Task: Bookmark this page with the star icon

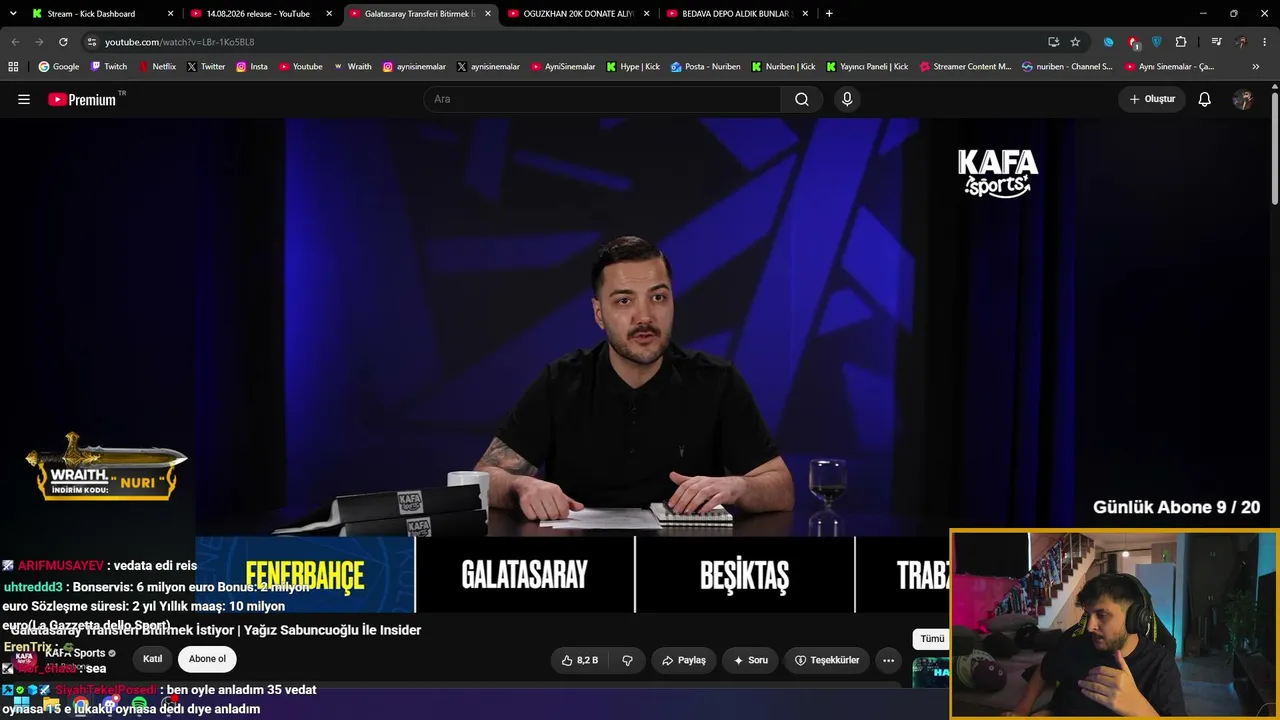Action: tap(1075, 42)
